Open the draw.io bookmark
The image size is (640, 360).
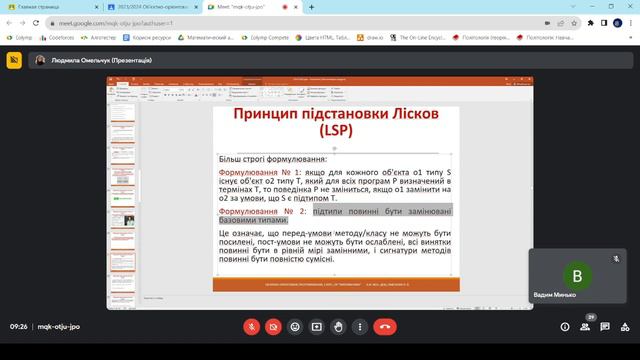pos(370,38)
